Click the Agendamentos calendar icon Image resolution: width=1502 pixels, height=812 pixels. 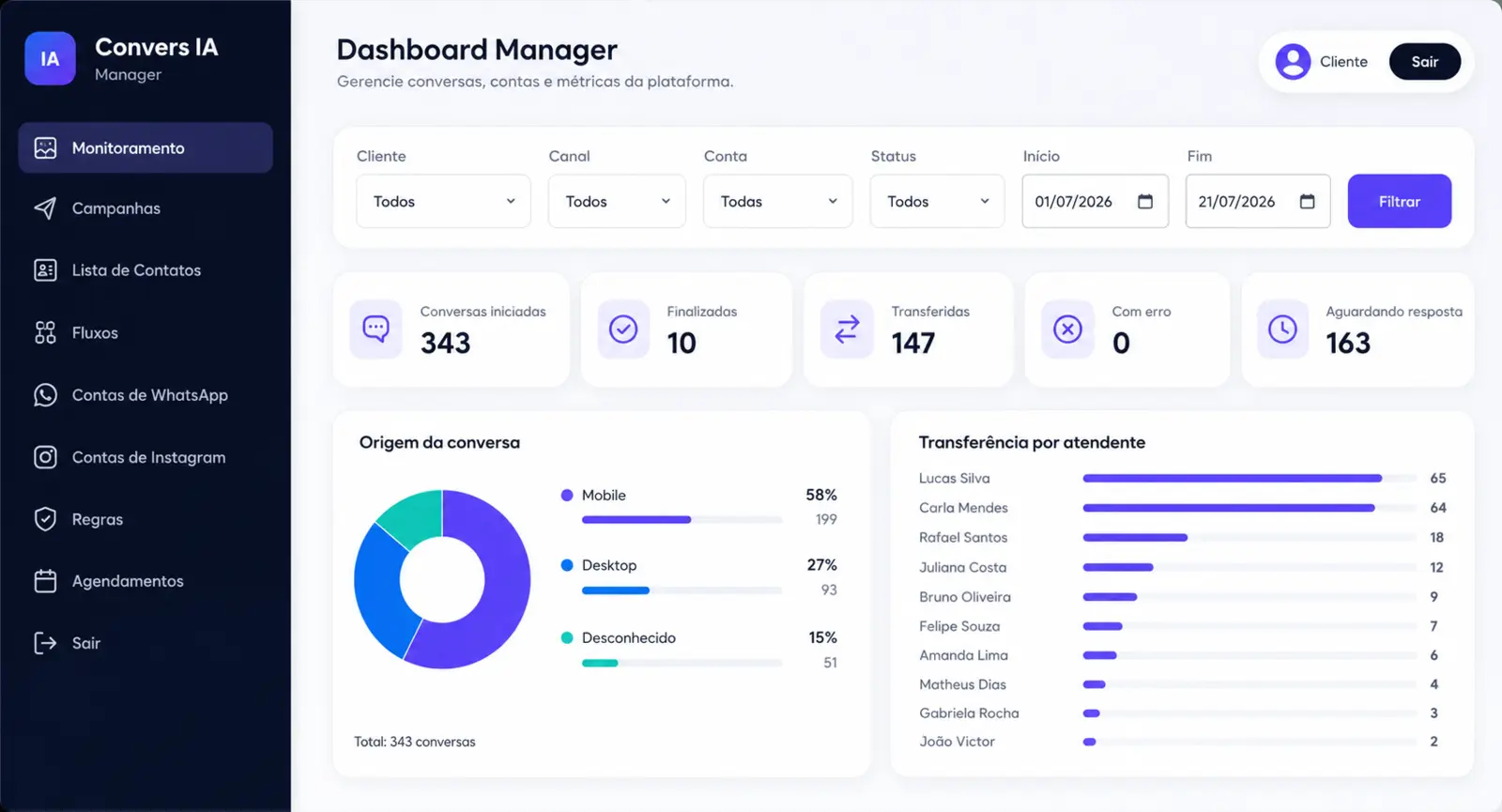coord(45,581)
